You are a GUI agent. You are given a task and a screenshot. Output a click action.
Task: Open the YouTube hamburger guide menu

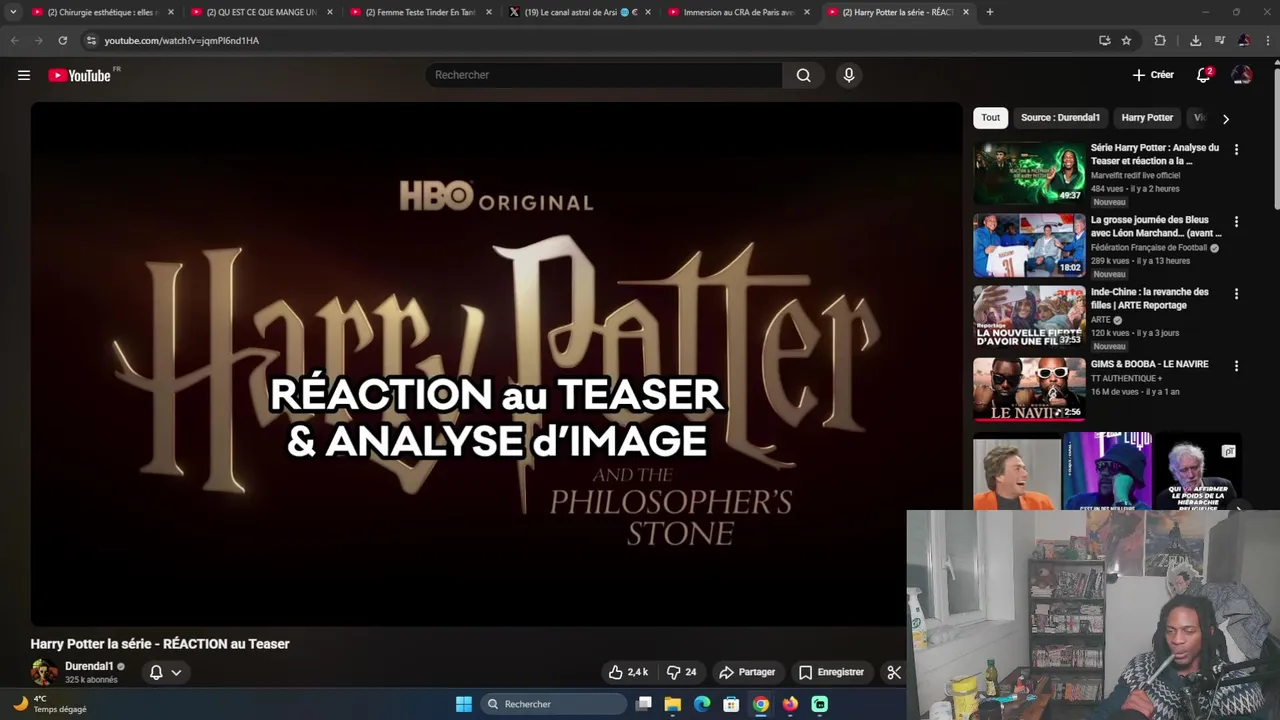coord(24,75)
